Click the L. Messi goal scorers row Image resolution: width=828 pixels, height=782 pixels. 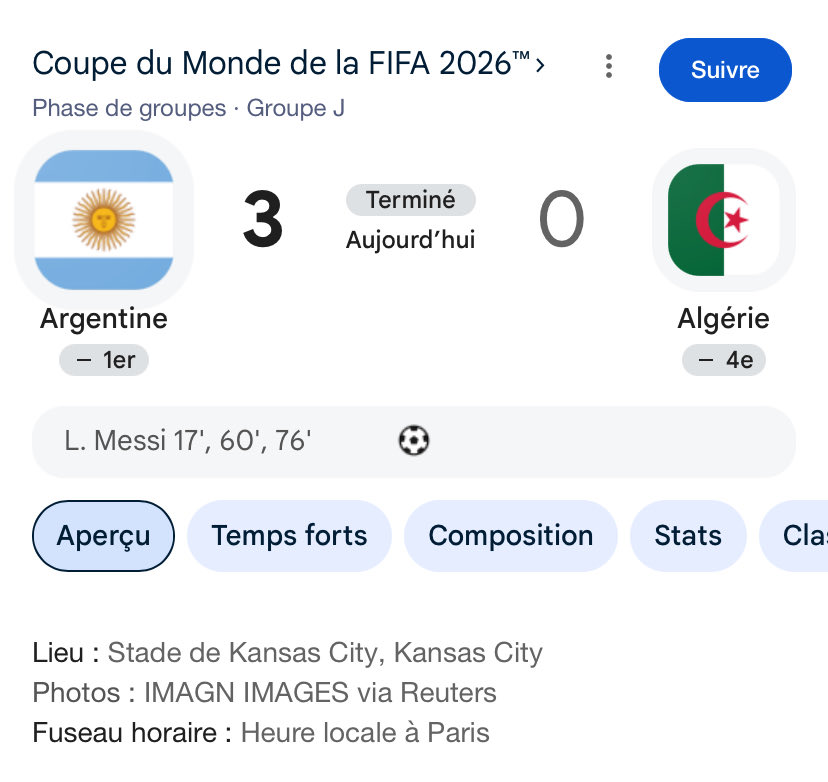[x=414, y=441]
